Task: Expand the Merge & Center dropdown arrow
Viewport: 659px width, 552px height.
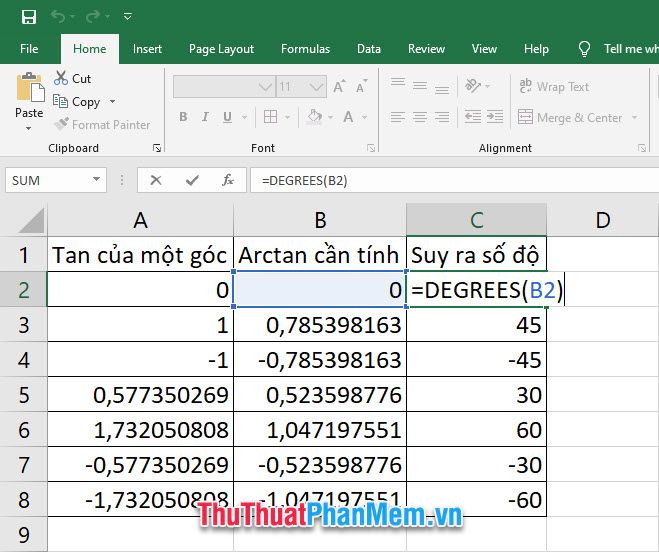Action: (x=635, y=117)
